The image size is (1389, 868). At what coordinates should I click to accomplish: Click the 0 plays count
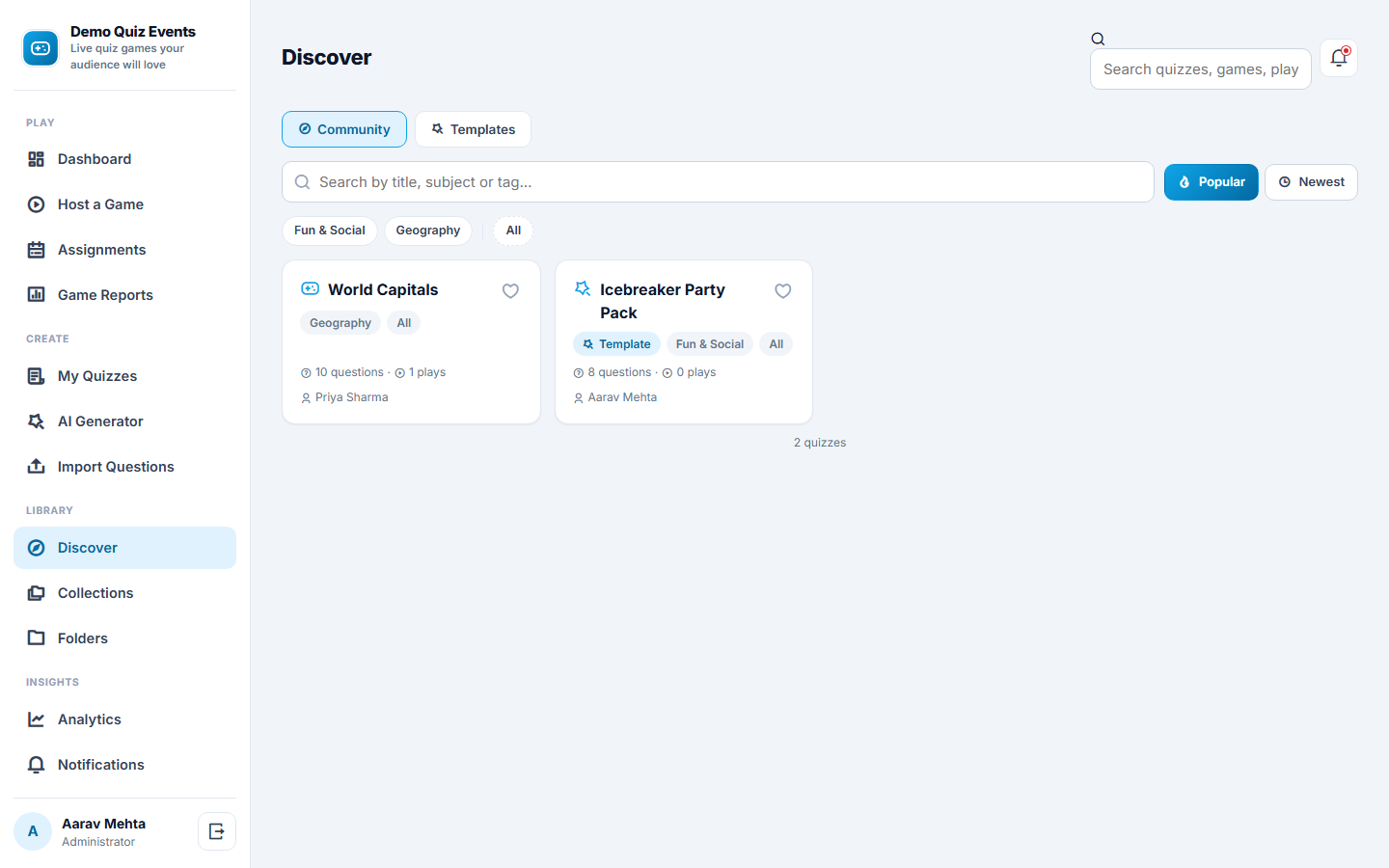pos(695,372)
